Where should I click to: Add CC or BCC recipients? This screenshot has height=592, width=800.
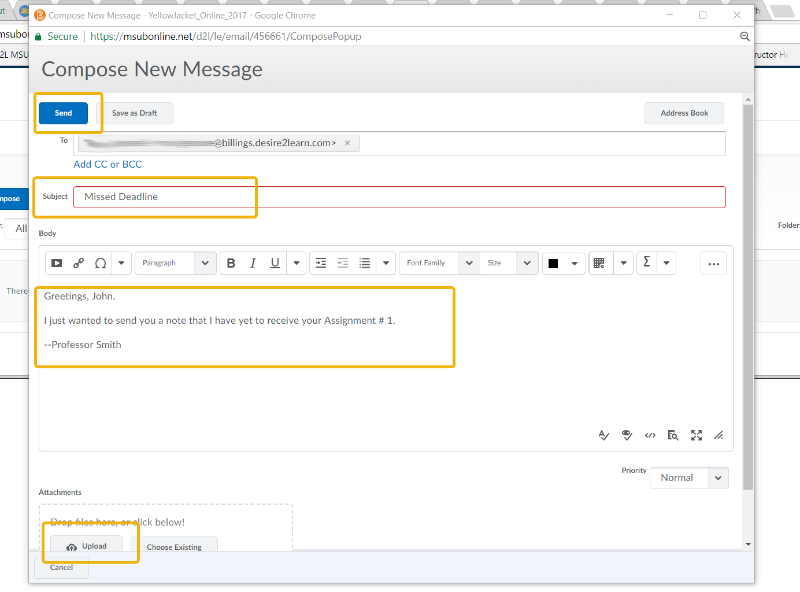tap(107, 164)
